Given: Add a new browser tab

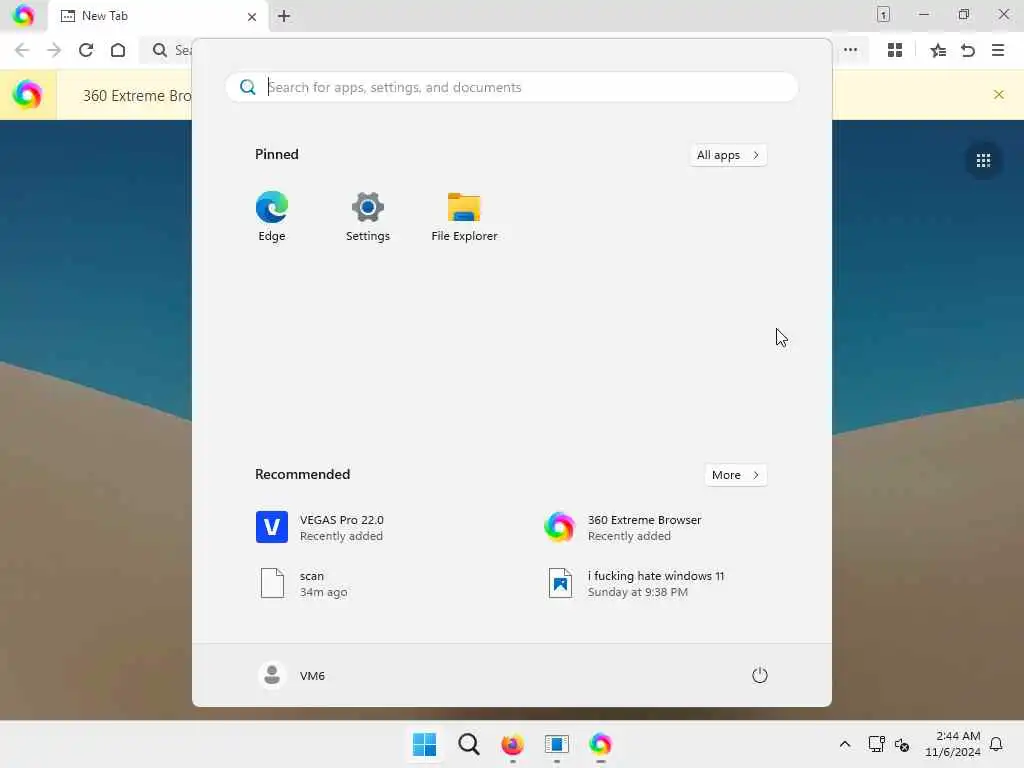Looking at the screenshot, I should click(x=284, y=16).
